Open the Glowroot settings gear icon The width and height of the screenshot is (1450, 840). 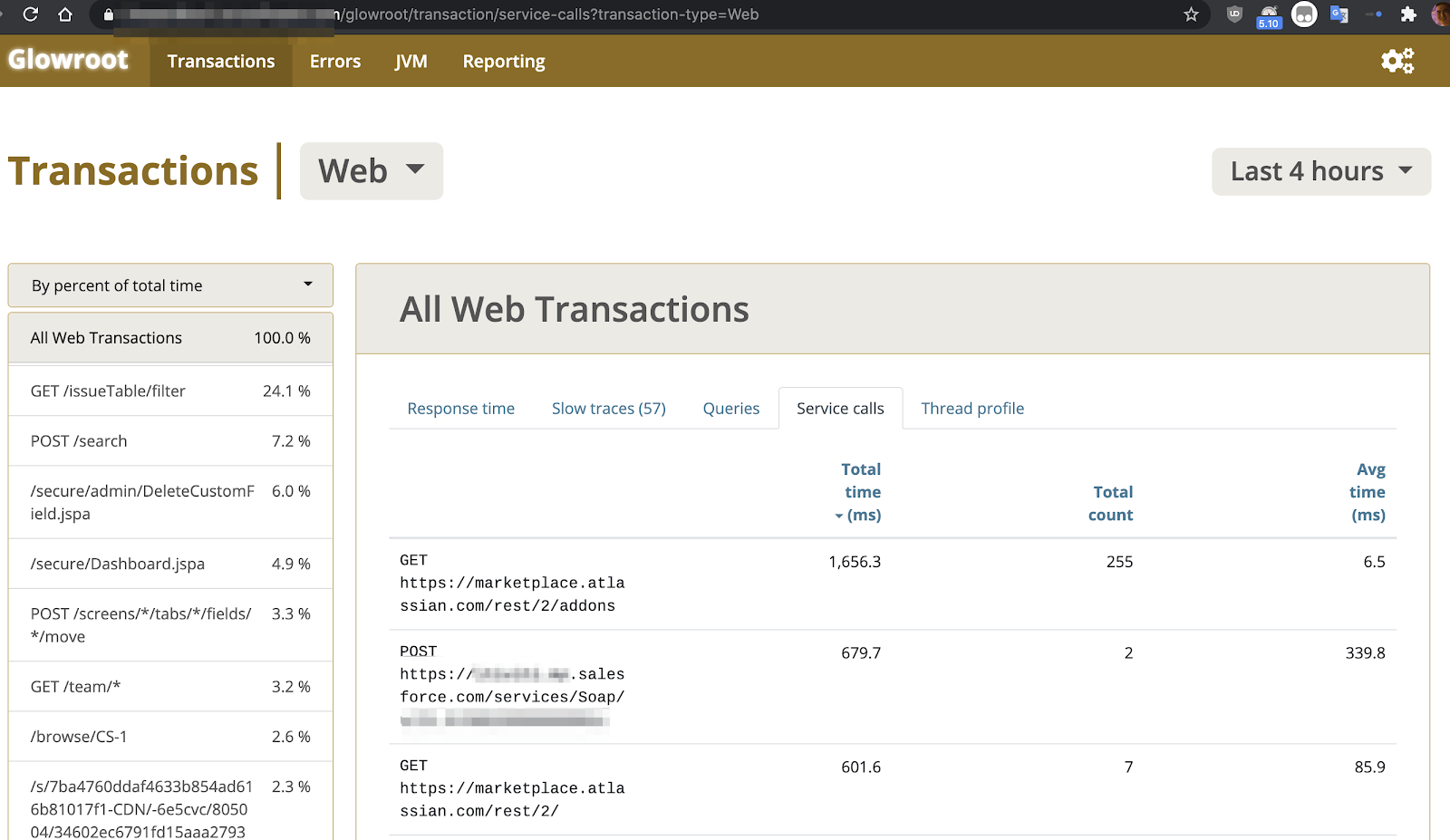click(x=1397, y=61)
